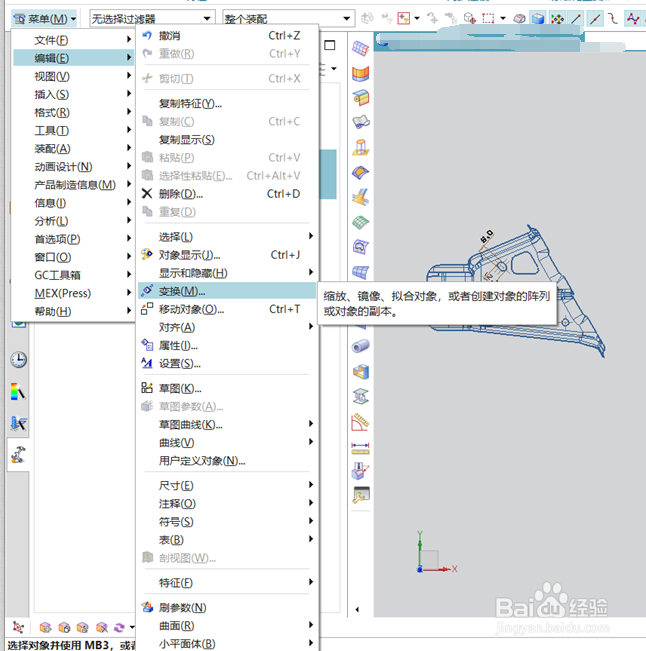Choose 复制显示(S) entry
Viewport: 646px width, 651px height.
coord(227,140)
